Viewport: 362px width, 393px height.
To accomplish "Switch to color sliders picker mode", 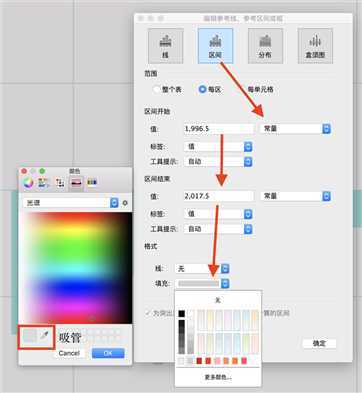I will [44, 182].
